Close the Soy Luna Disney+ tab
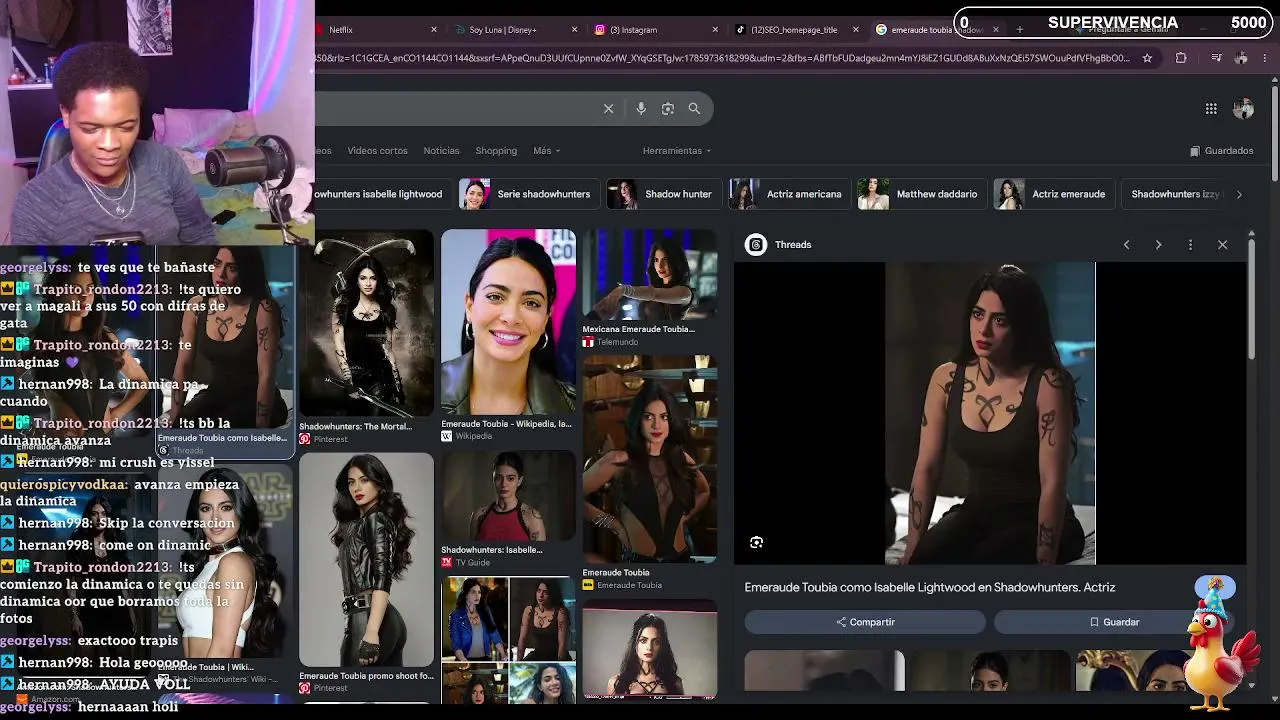Image resolution: width=1280 pixels, height=720 pixels. point(574,30)
